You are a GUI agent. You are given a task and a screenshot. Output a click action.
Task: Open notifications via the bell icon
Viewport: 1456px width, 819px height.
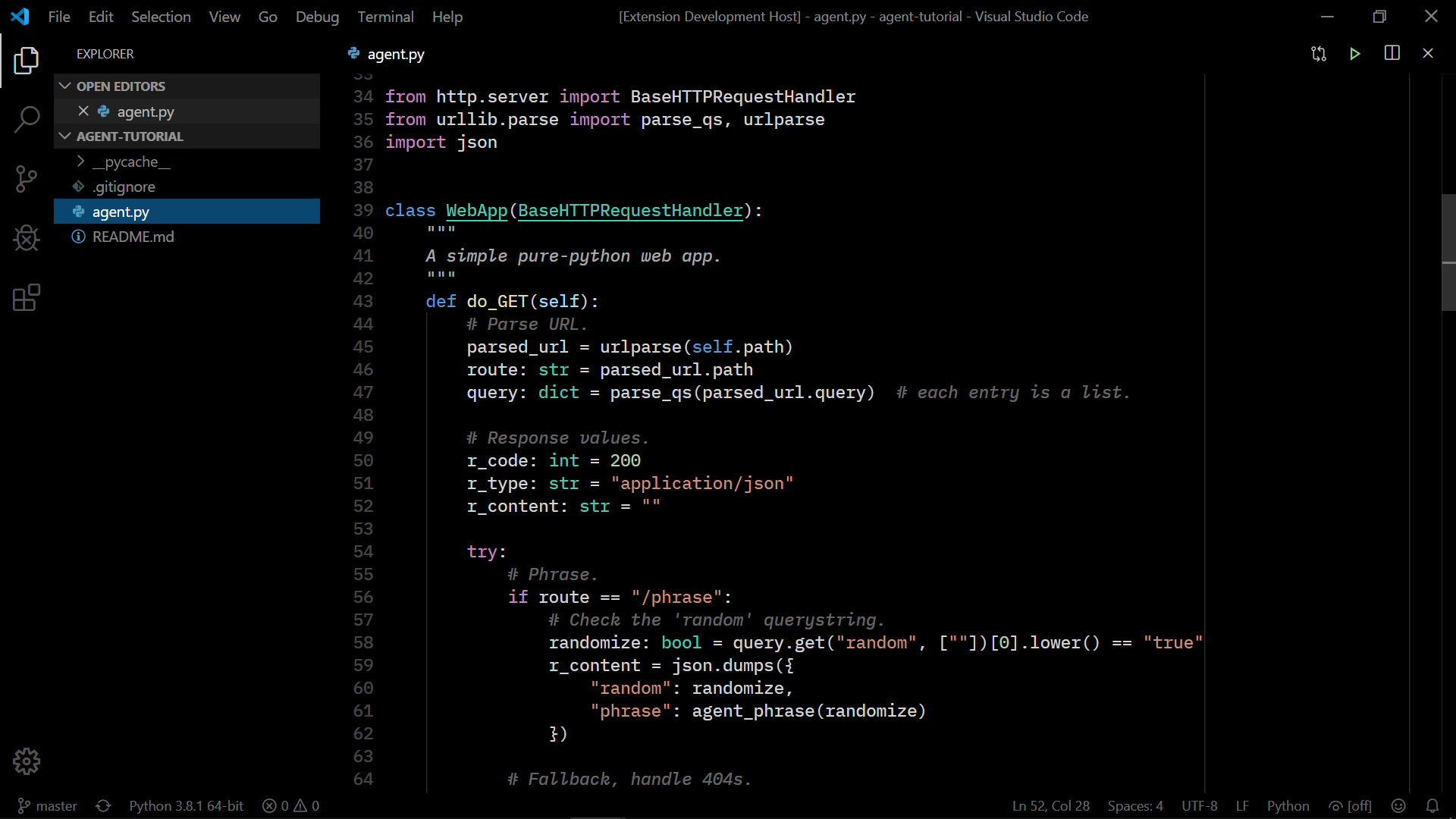pos(1432,806)
